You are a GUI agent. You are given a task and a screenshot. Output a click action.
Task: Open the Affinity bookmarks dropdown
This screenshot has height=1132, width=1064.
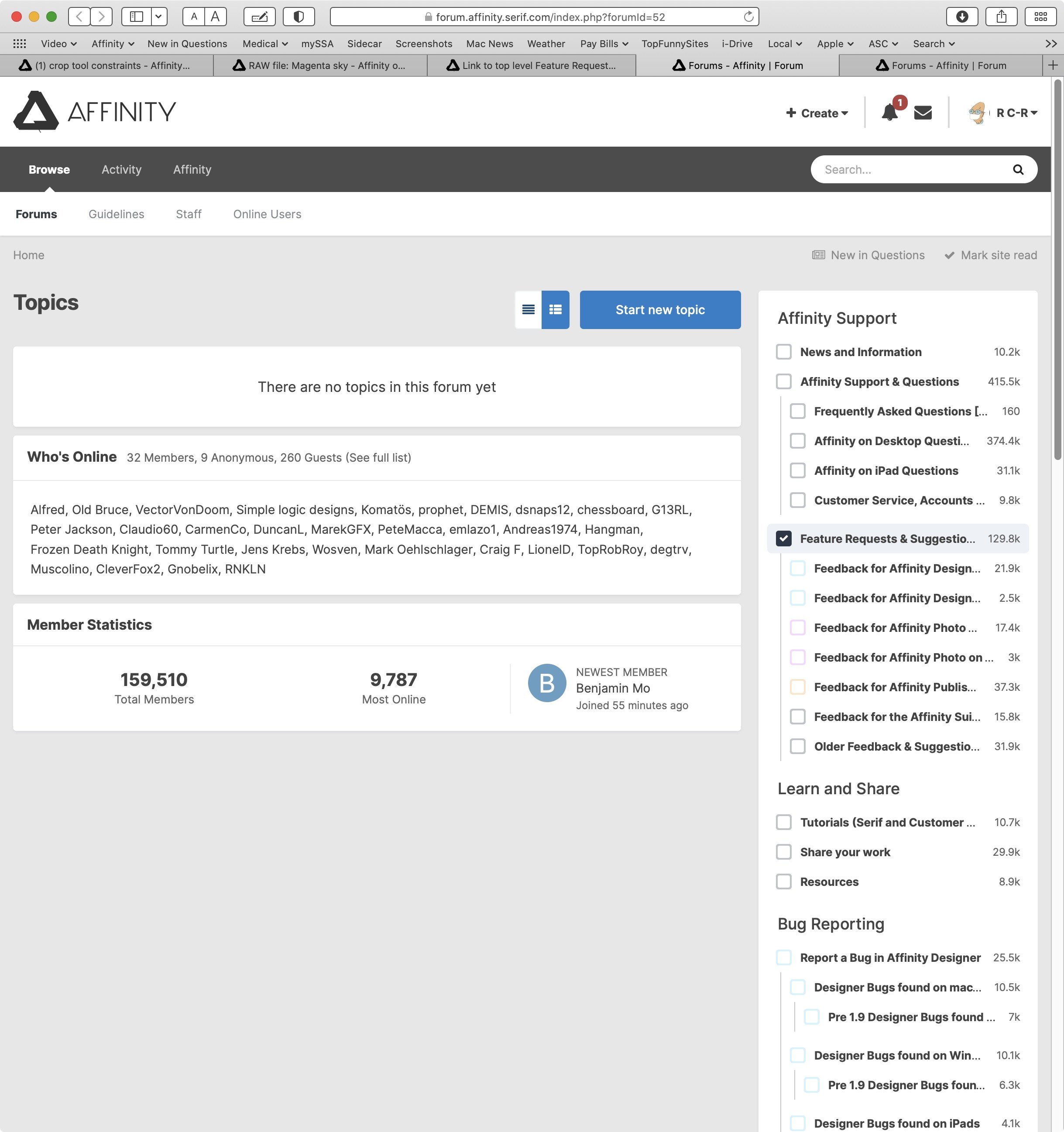tap(113, 43)
